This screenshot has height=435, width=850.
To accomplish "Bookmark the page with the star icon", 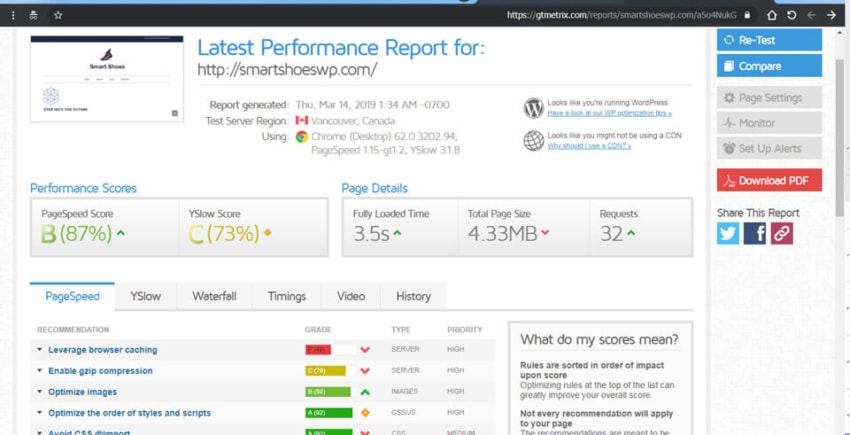I will point(58,15).
